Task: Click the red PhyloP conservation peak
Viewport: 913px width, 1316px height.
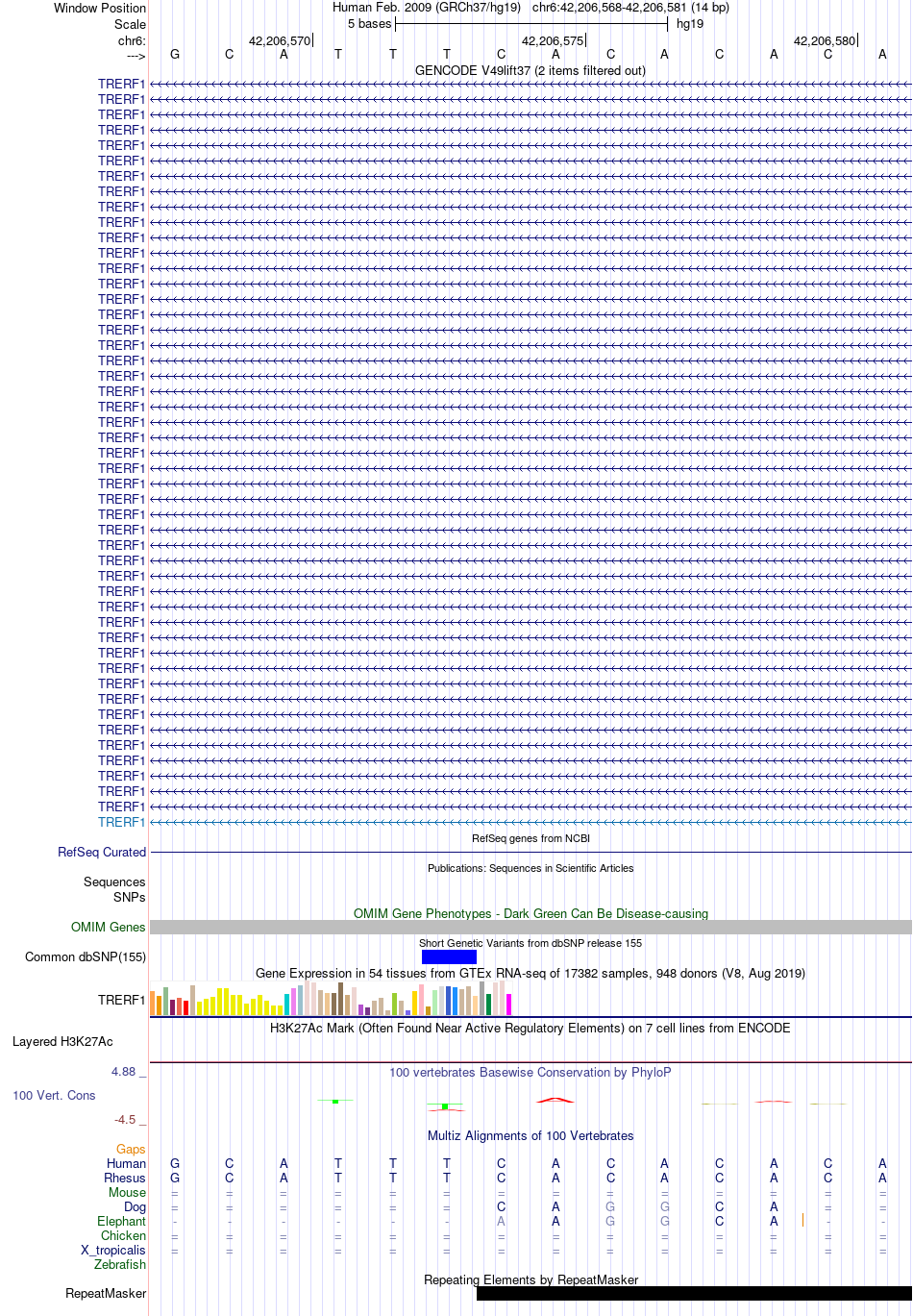Action: pos(555,1100)
